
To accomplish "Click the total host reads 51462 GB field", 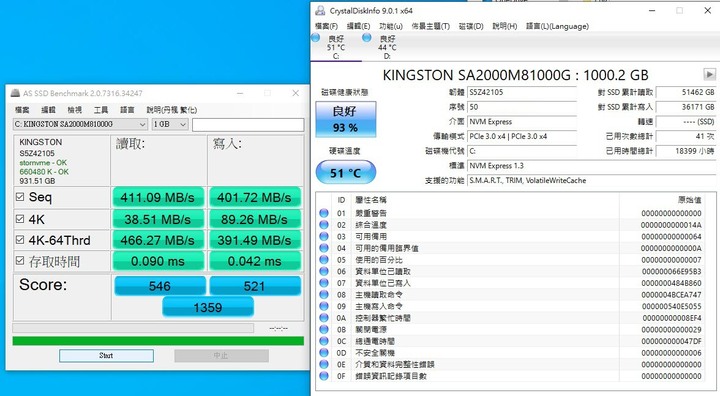I will click(686, 92).
